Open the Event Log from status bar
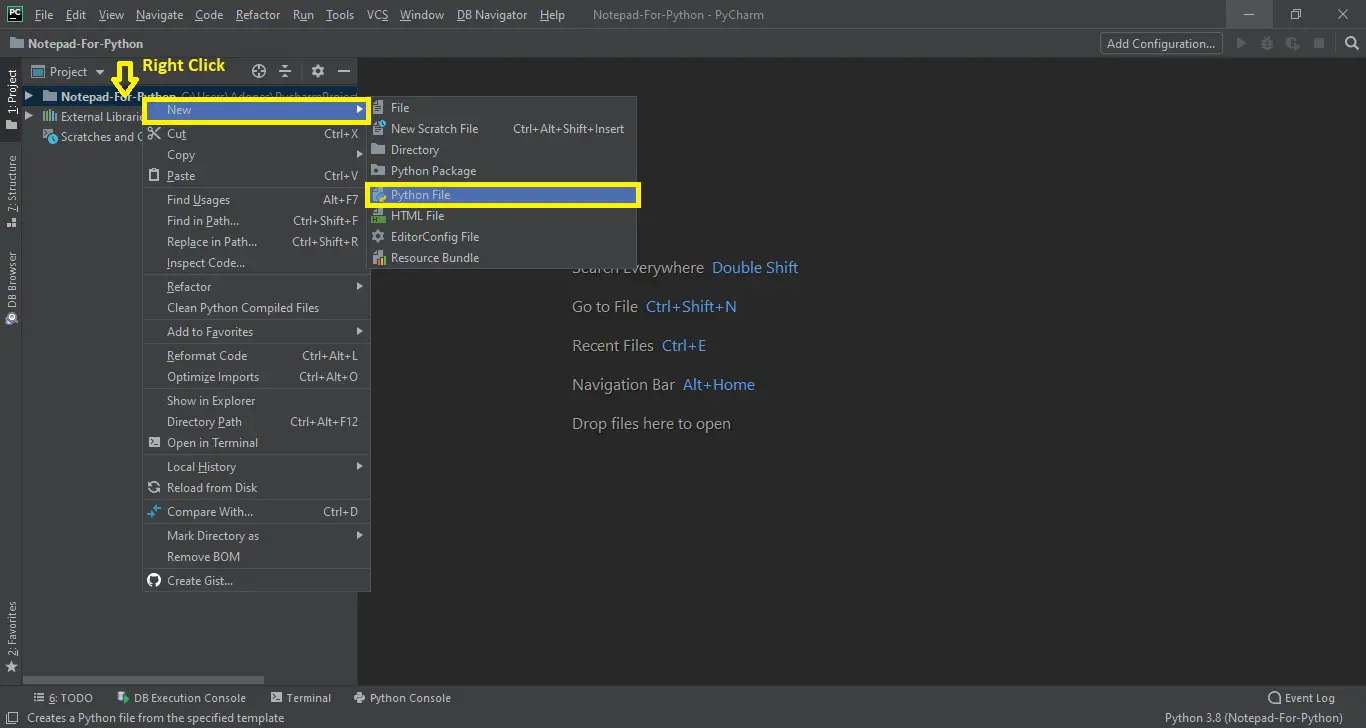Image resolution: width=1366 pixels, height=728 pixels. tap(1302, 697)
